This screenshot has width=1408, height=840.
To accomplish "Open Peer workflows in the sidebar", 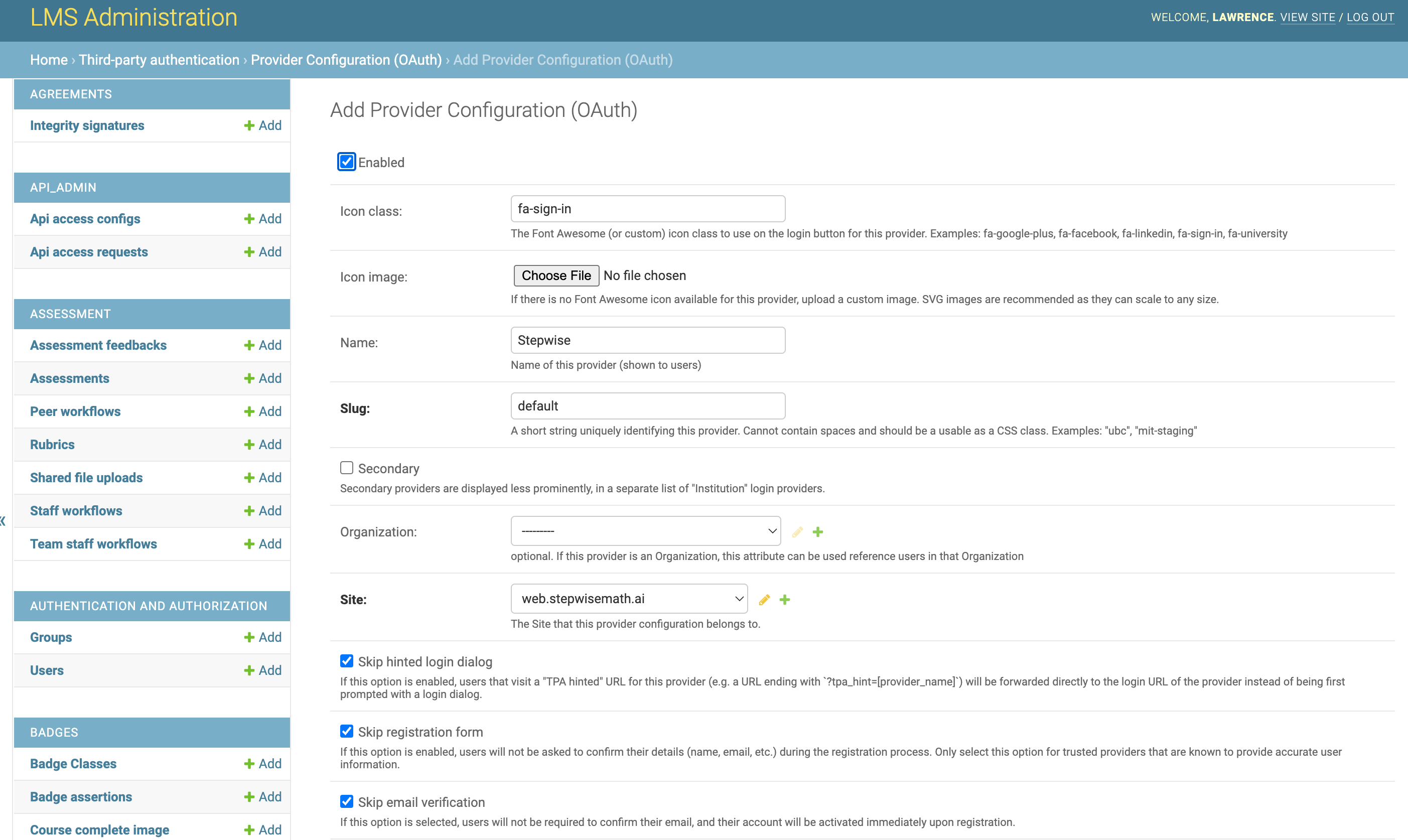I will 75,411.
